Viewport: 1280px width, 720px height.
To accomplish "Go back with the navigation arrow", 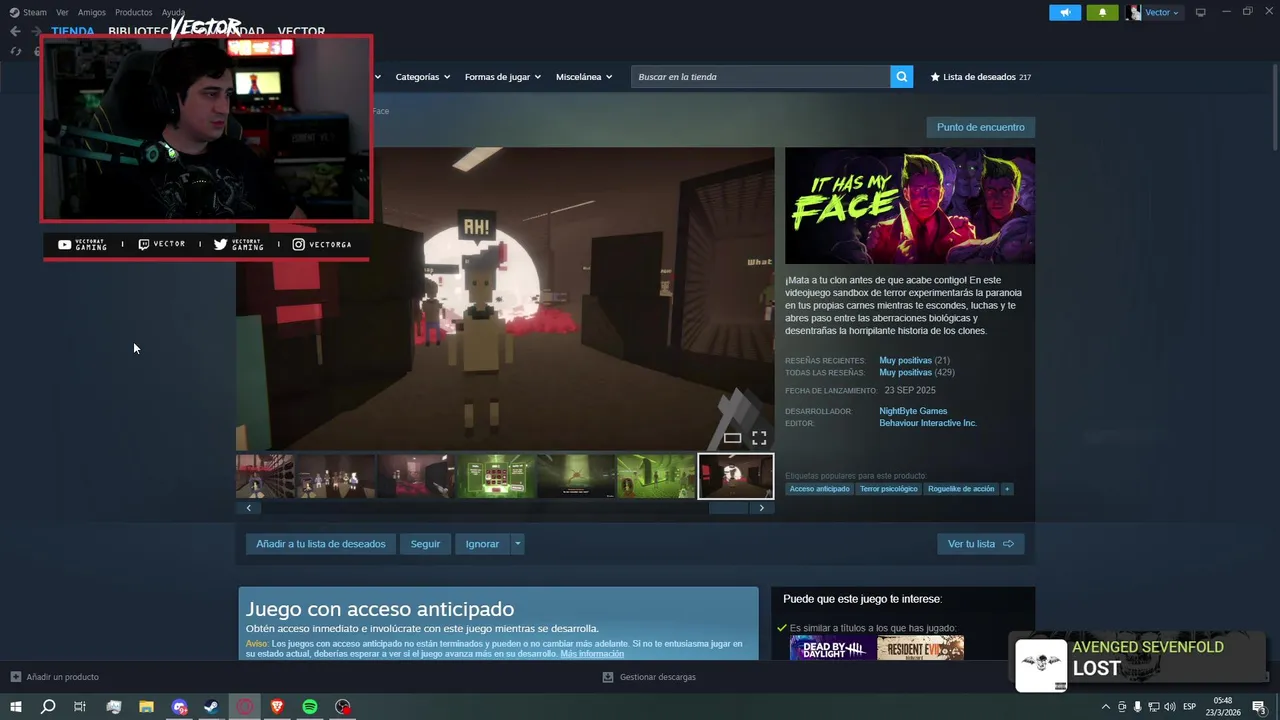I will tap(15, 31).
